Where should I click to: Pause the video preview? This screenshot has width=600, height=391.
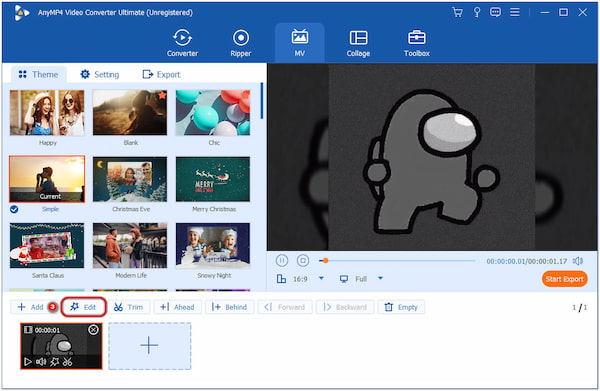point(282,261)
